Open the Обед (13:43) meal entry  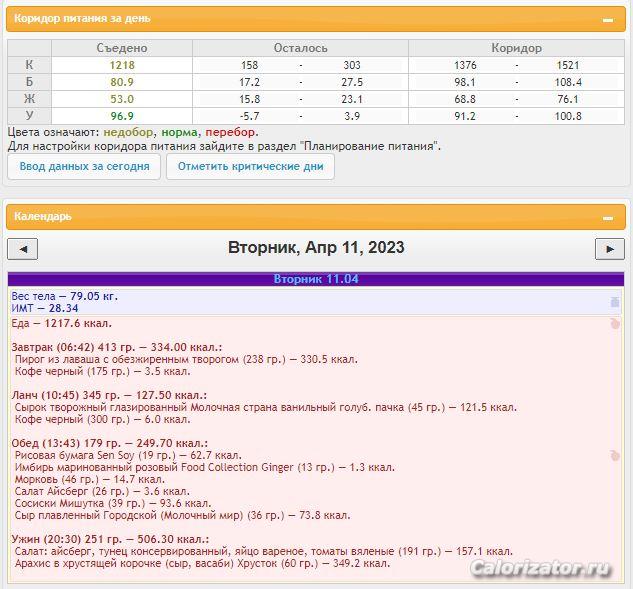[x=110, y=443]
